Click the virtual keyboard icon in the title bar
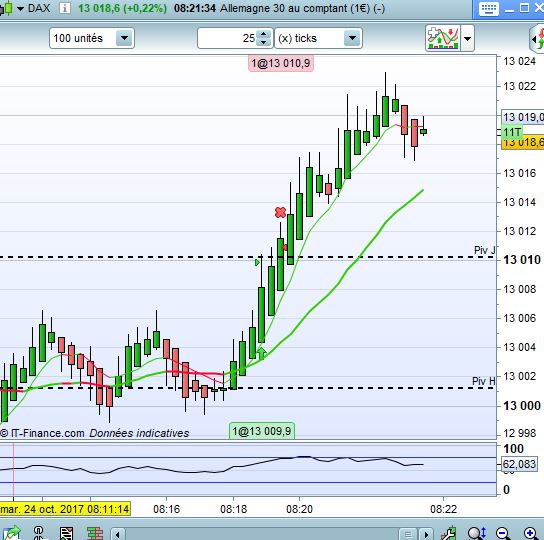544x540 pixels. click(x=488, y=8)
